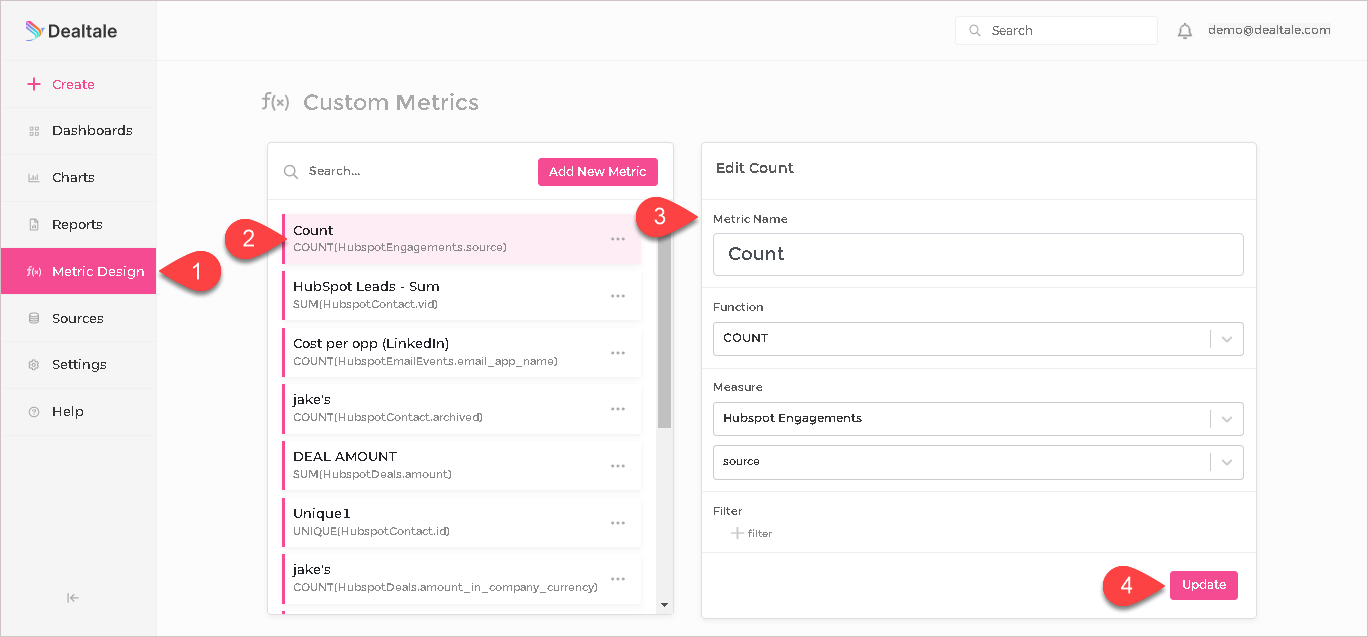The image size is (1368, 637).
Task: Select the Count metric row
Action: (461, 239)
